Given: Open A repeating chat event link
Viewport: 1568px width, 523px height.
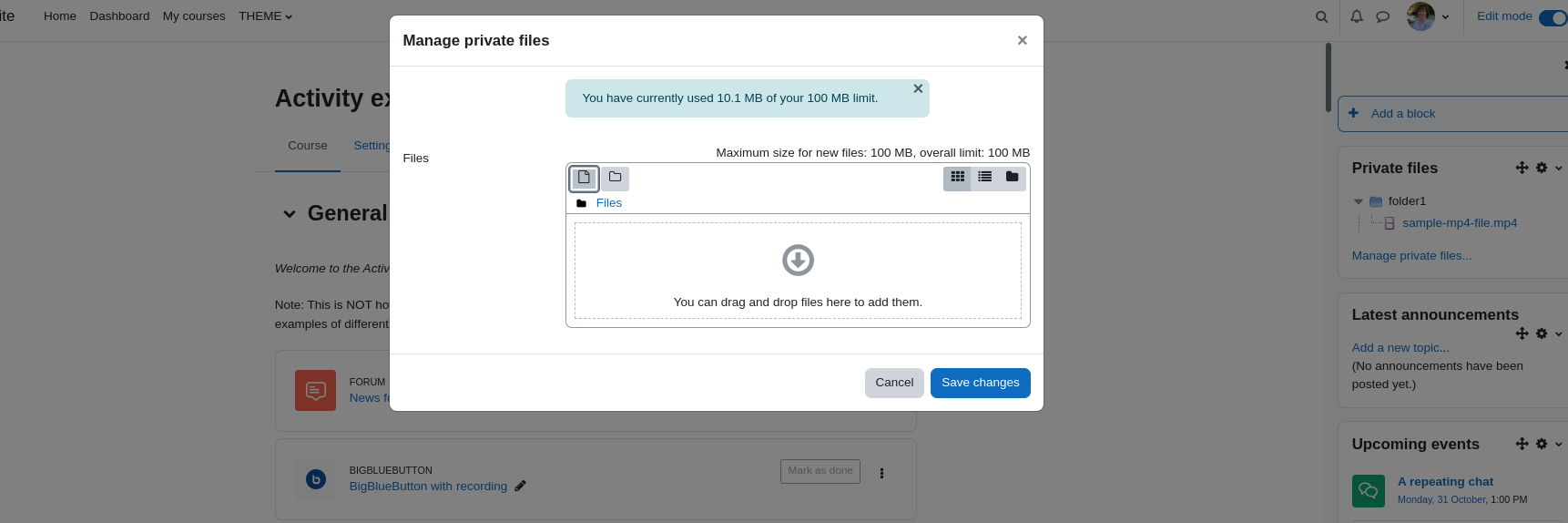Looking at the screenshot, I should coord(1446,482).
